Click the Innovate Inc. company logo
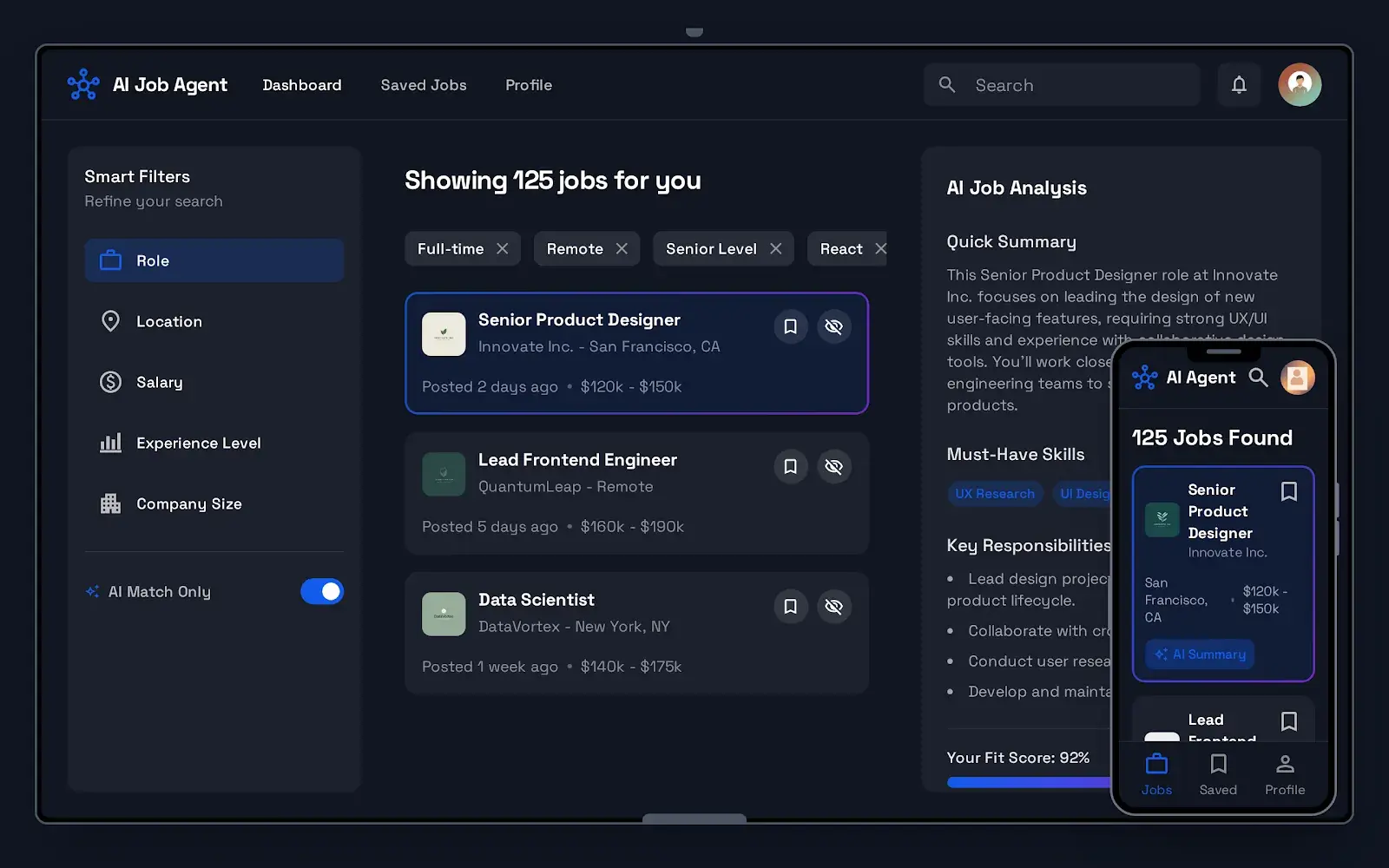The height and width of the screenshot is (868, 1389). (444, 334)
